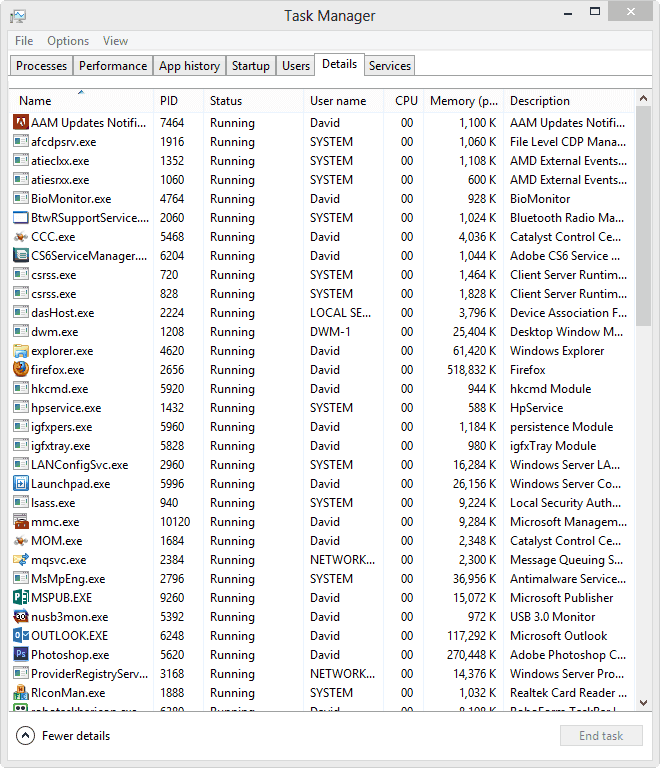Select the dasHost.exe process name
The width and height of the screenshot is (660, 768).
point(63,312)
